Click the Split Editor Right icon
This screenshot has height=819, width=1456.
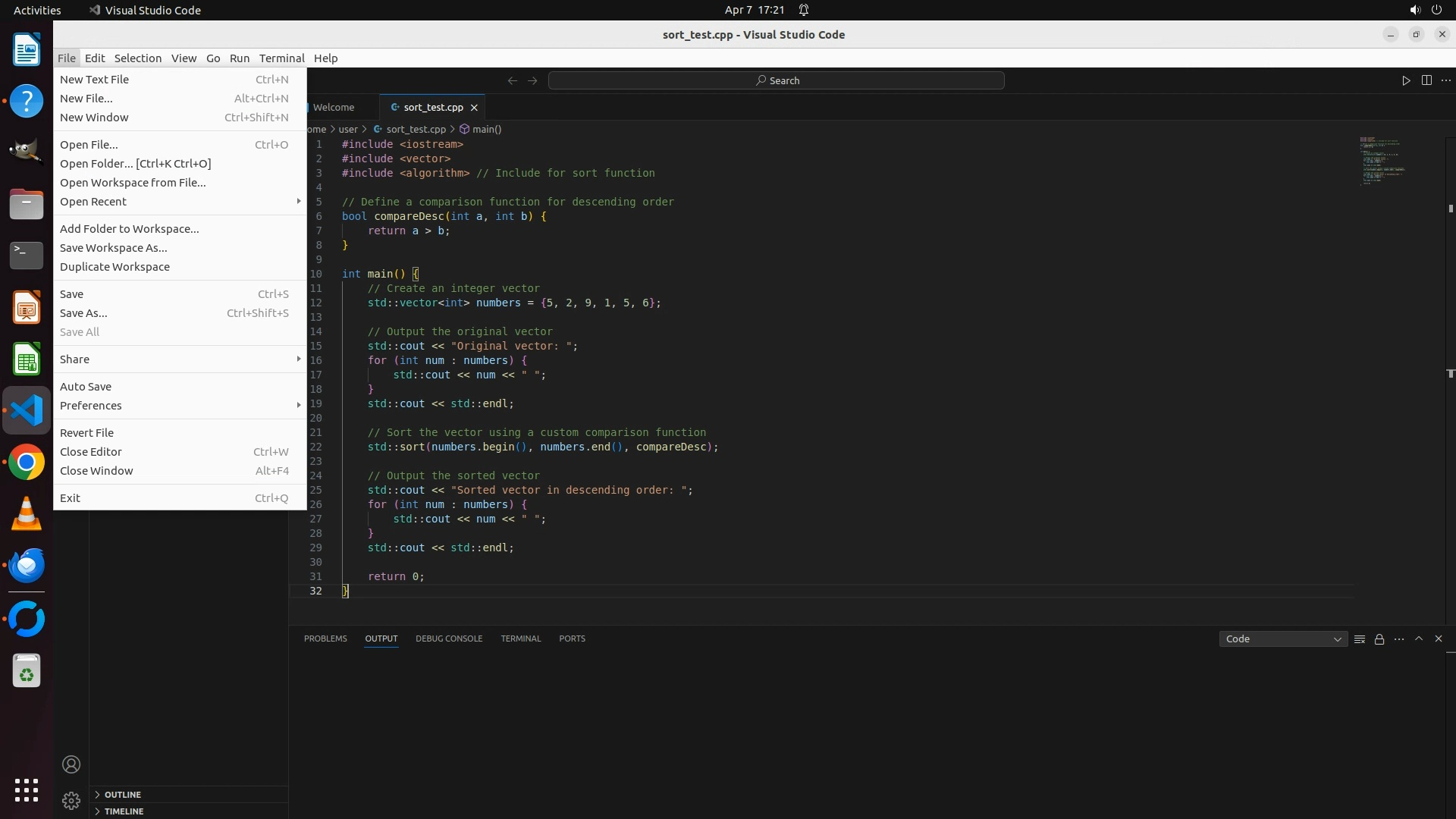pos(1426,80)
